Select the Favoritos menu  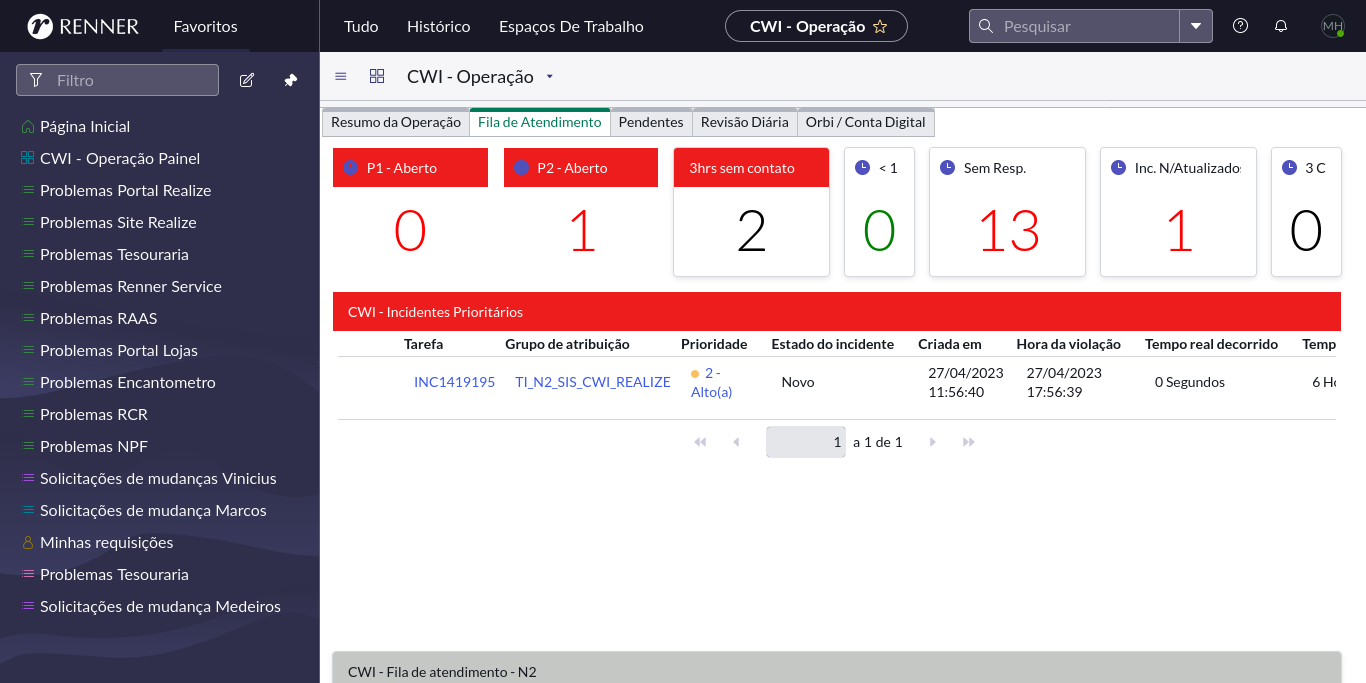pyautogui.click(x=206, y=26)
